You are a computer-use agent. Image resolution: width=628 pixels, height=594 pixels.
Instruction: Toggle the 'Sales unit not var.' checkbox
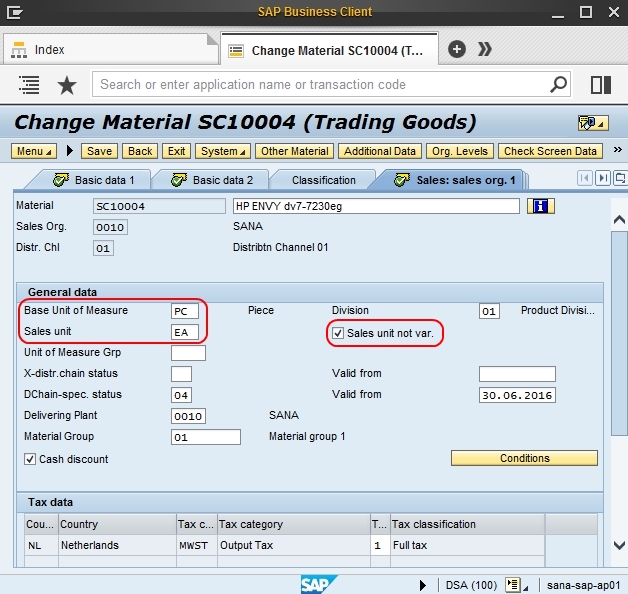pyautogui.click(x=338, y=333)
